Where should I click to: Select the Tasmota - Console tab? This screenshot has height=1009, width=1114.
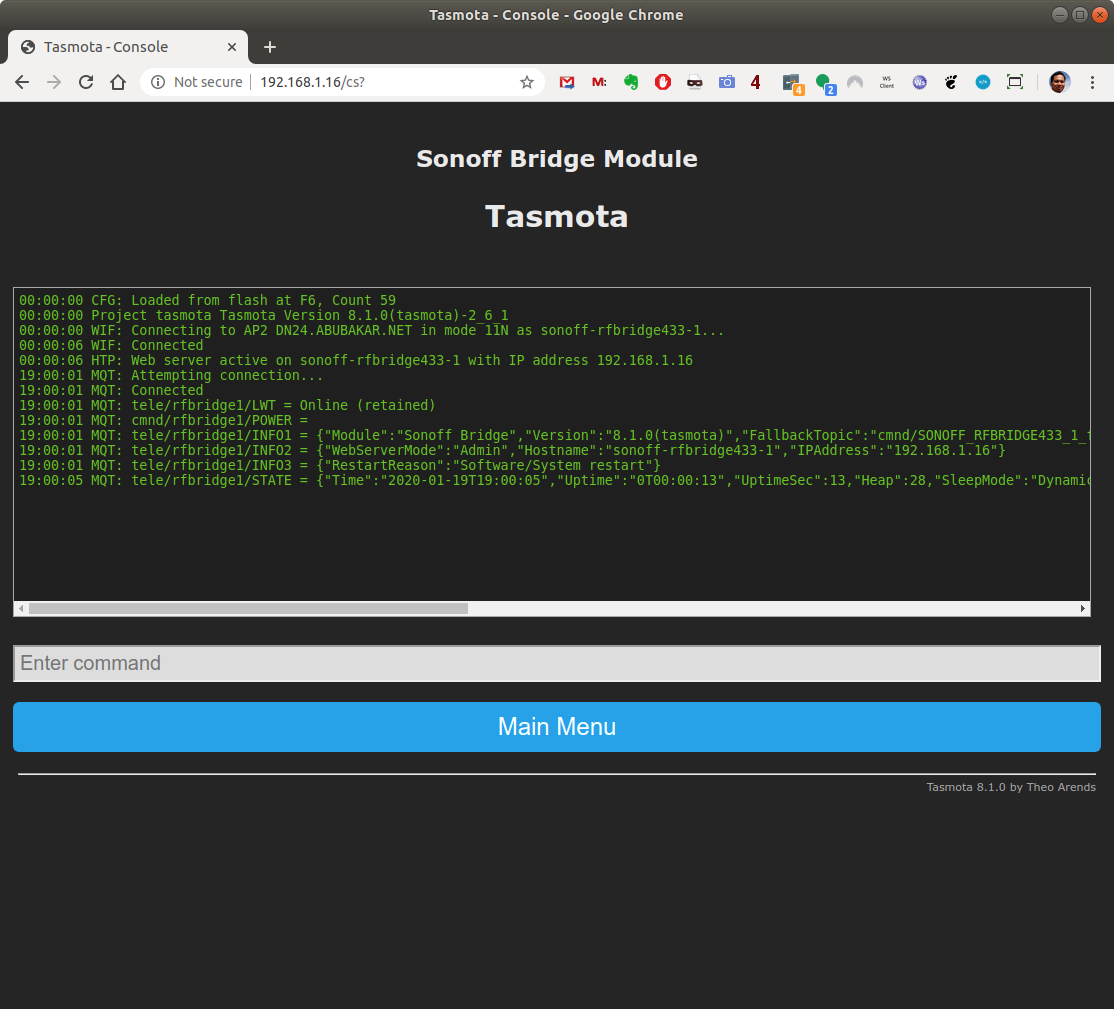pyautogui.click(x=128, y=47)
